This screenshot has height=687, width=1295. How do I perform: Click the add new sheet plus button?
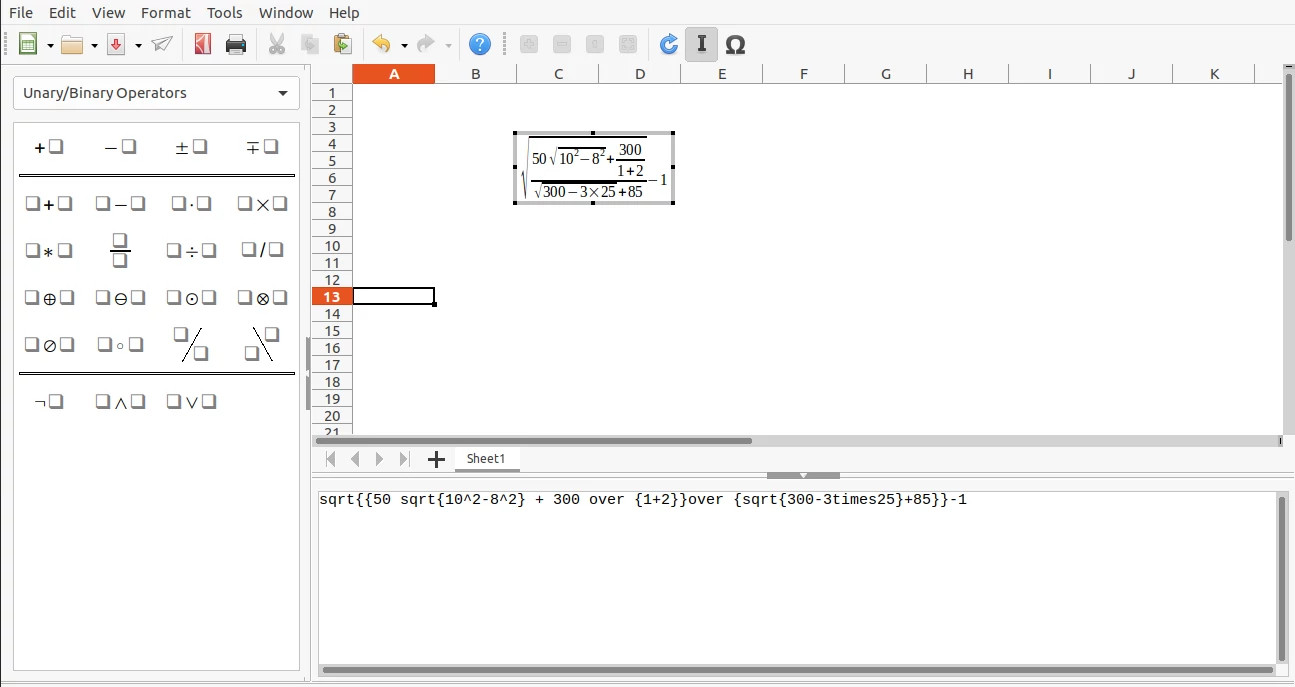(436, 459)
